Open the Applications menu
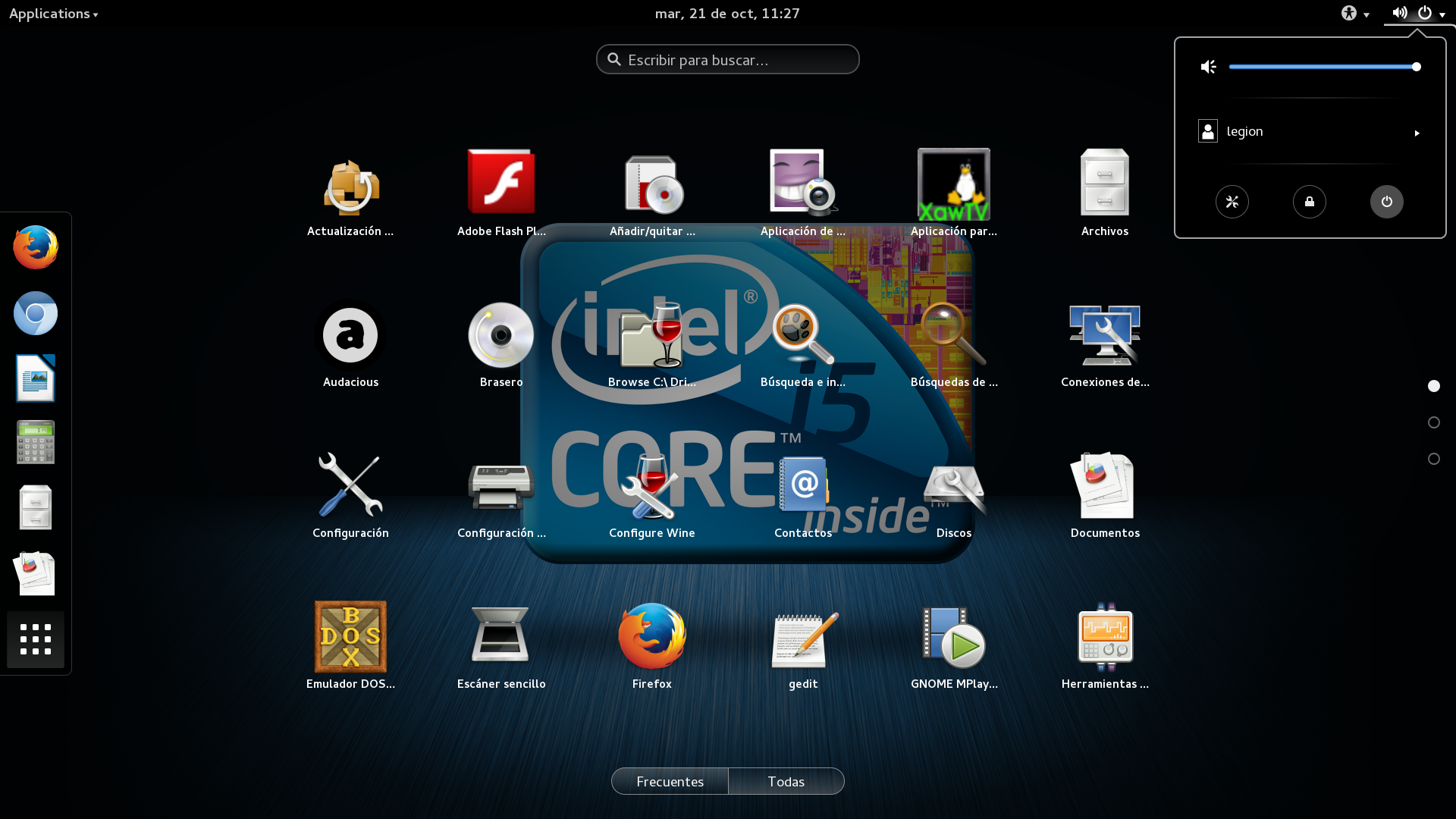Screen dimensions: 1456x819 (53, 14)
